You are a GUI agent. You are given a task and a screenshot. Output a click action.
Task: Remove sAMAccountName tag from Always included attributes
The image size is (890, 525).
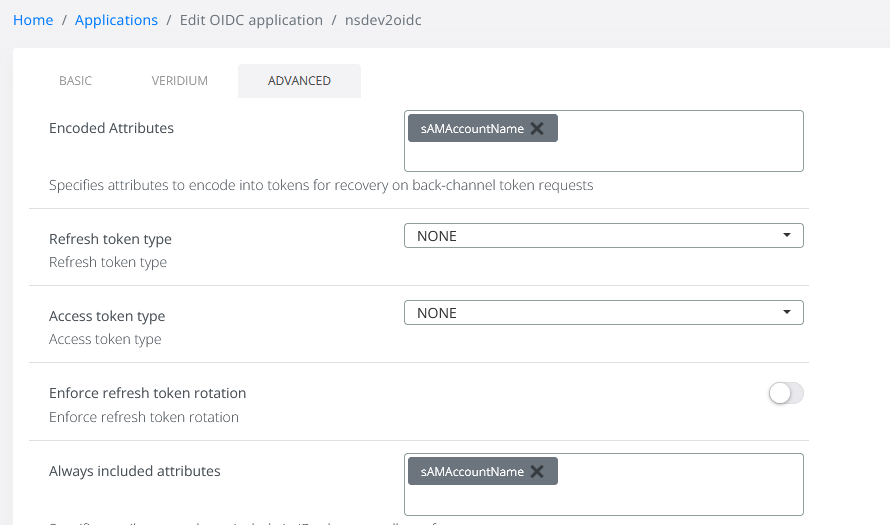(537, 471)
